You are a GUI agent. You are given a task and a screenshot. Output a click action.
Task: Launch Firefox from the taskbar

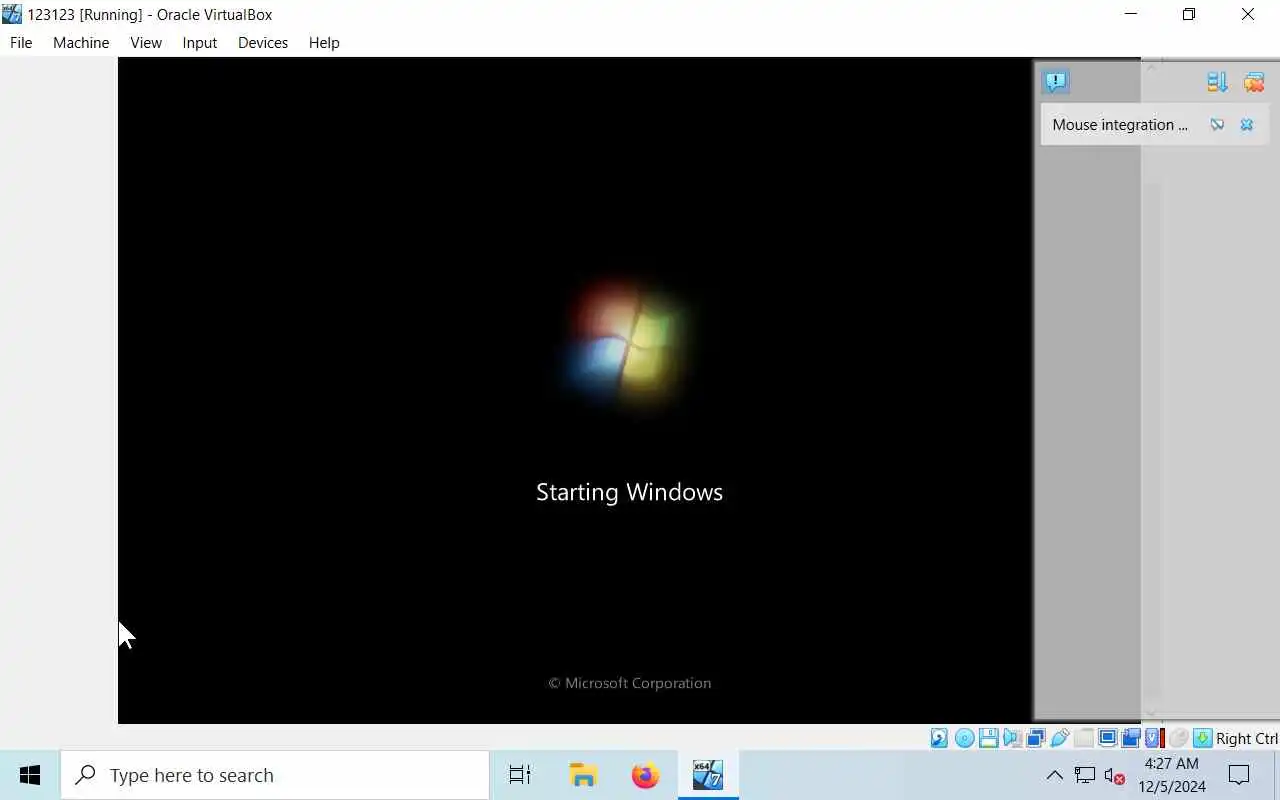tap(645, 775)
